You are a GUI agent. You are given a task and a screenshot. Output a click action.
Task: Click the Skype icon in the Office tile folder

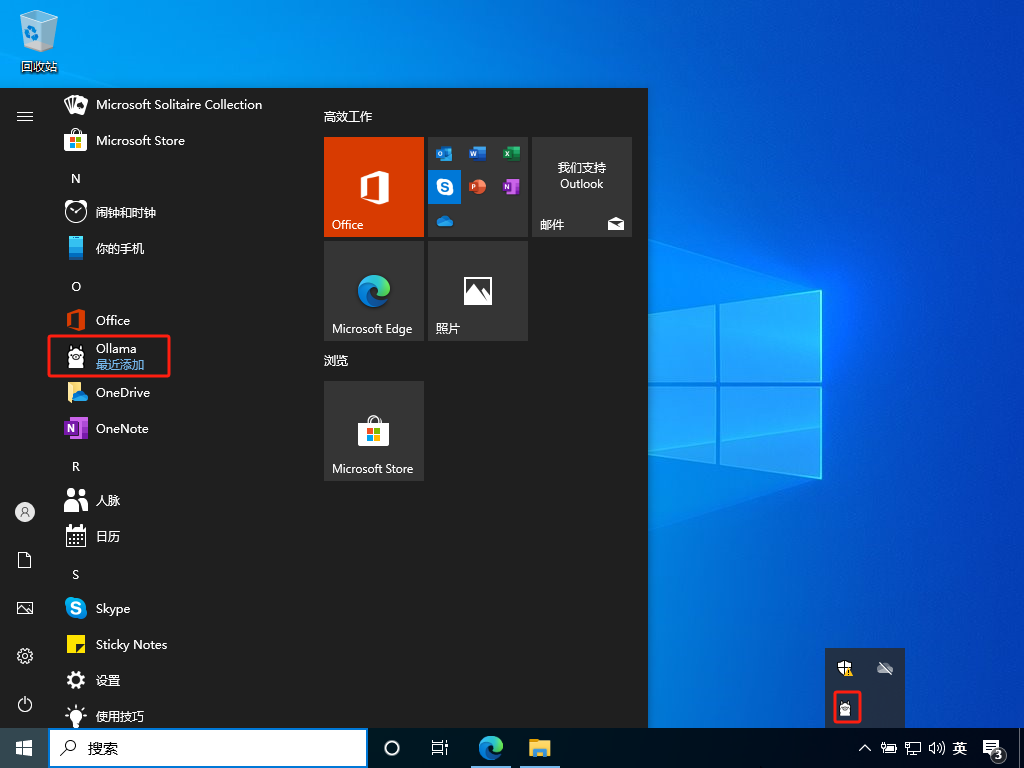tap(445, 187)
